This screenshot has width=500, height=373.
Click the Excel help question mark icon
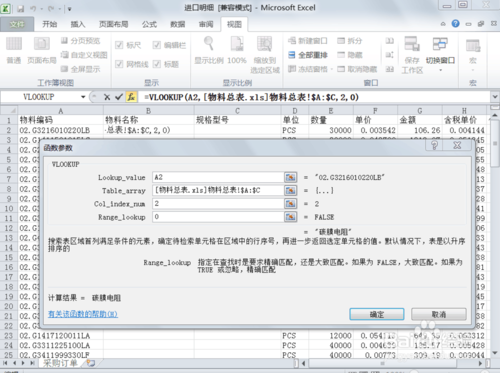pyautogui.click(x=455, y=24)
